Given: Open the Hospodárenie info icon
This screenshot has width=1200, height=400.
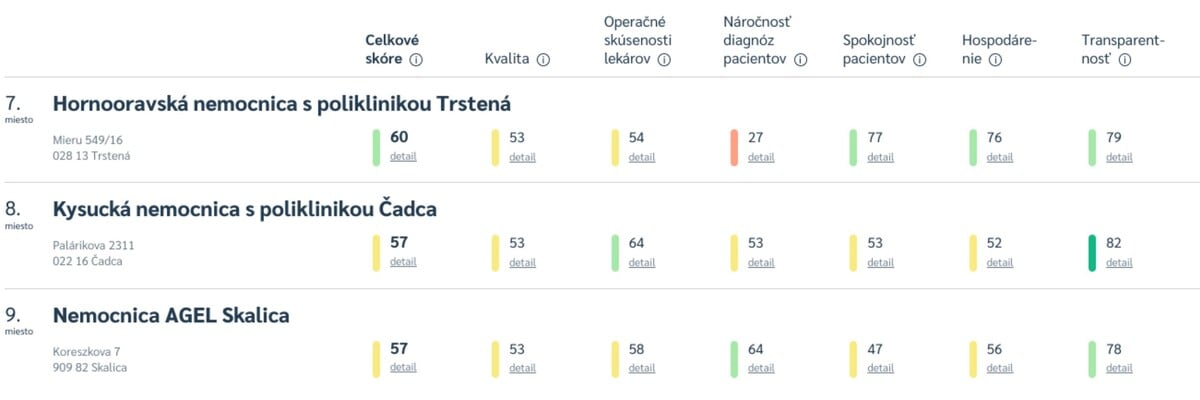Looking at the screenshot, I should 995,60.
